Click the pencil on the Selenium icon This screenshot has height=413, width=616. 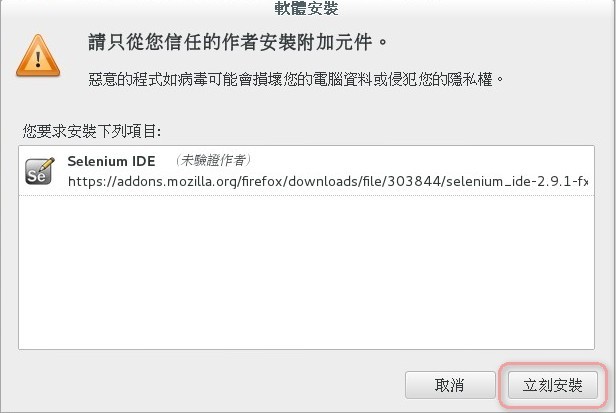click(47, 163)
